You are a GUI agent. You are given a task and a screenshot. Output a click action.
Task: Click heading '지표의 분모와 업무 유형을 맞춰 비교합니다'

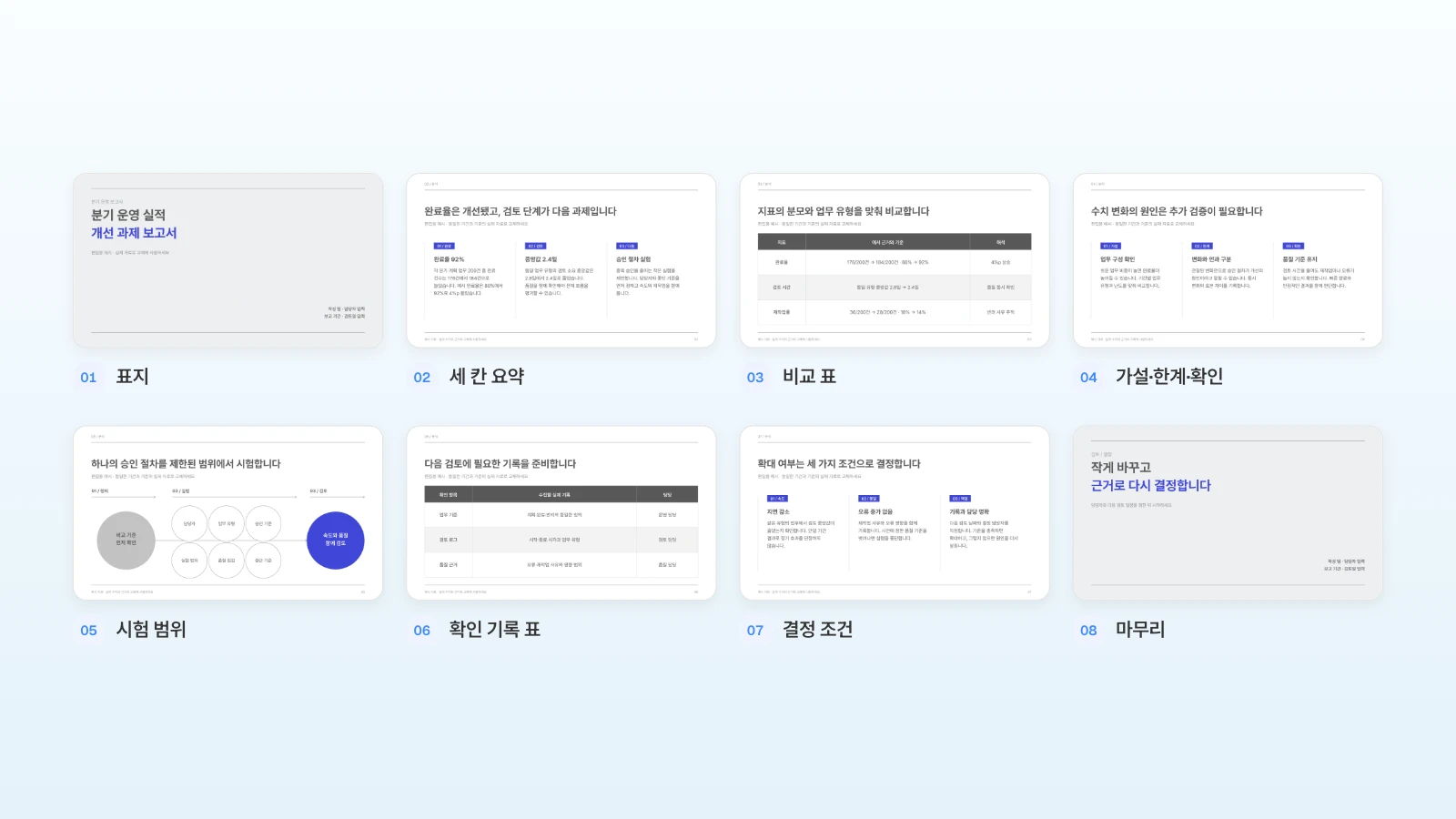(844, 211)
